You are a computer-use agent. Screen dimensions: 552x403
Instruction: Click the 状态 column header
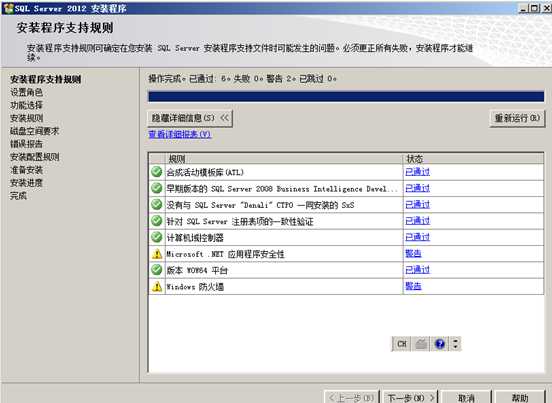pos(473,159)
